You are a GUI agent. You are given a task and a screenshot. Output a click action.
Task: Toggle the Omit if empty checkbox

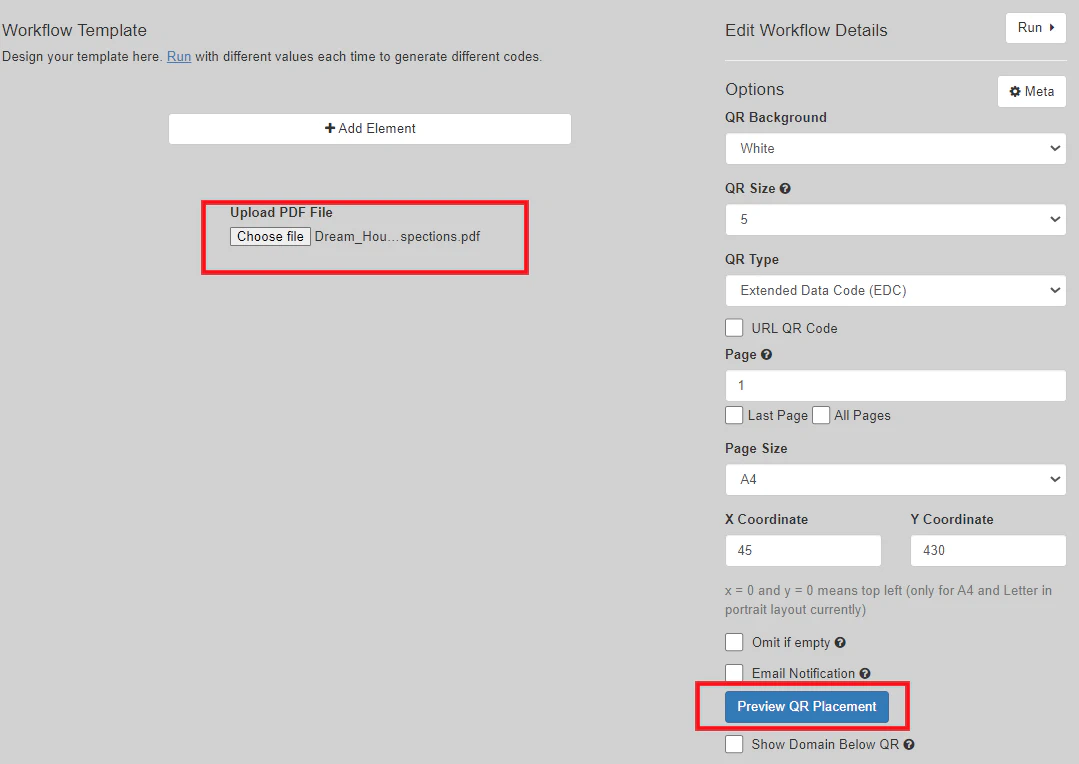(735, 642)
